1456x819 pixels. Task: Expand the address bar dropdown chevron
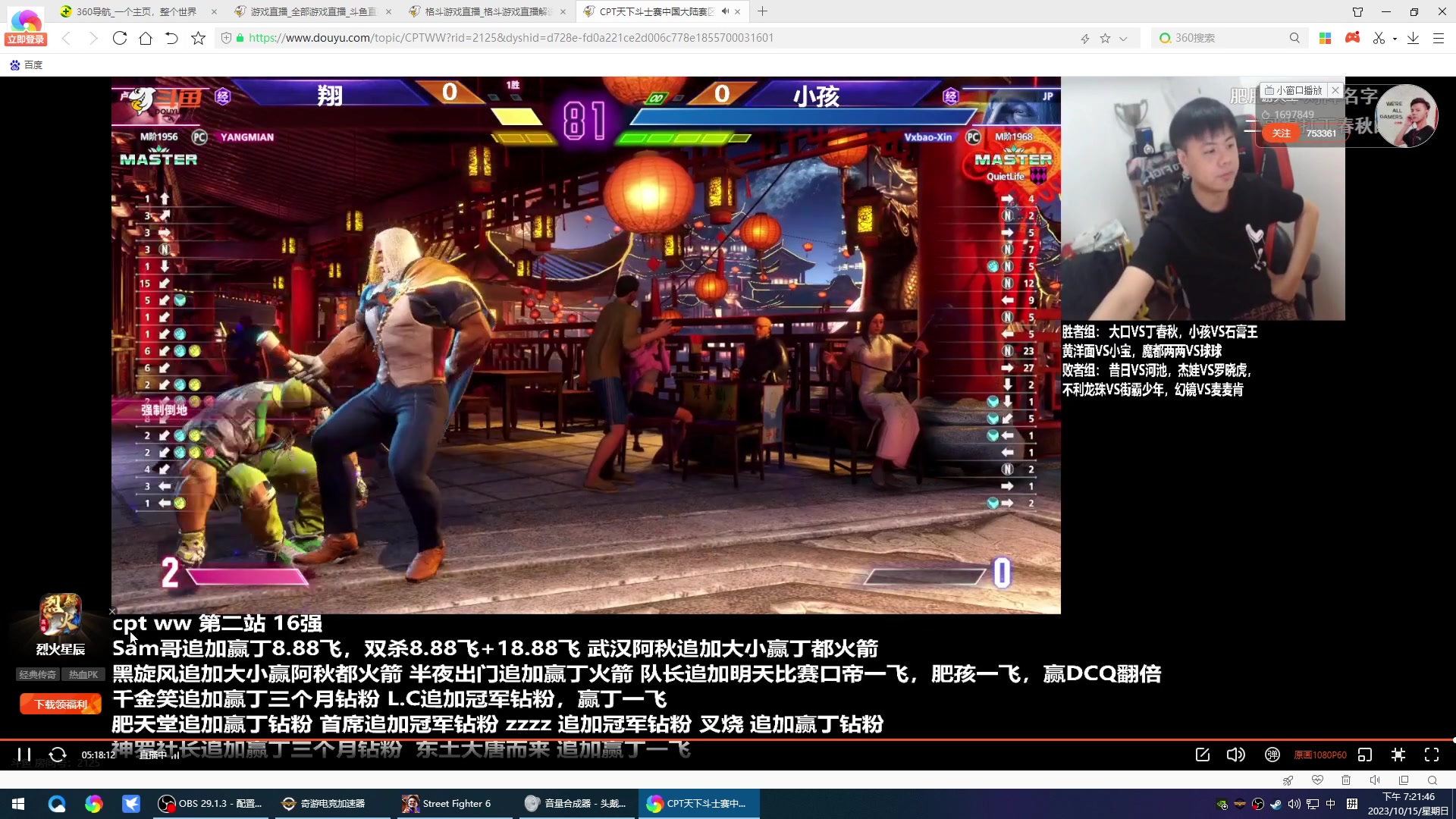(1123, 38)
